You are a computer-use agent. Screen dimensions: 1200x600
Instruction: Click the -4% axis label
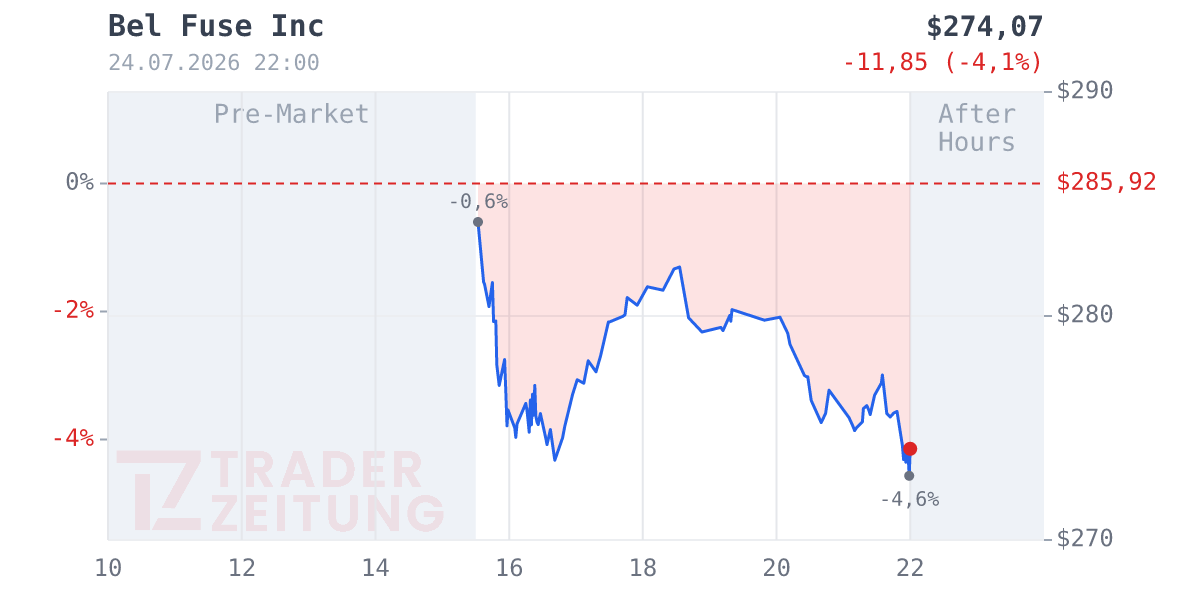pyautogui.click(x=73, y=438)
